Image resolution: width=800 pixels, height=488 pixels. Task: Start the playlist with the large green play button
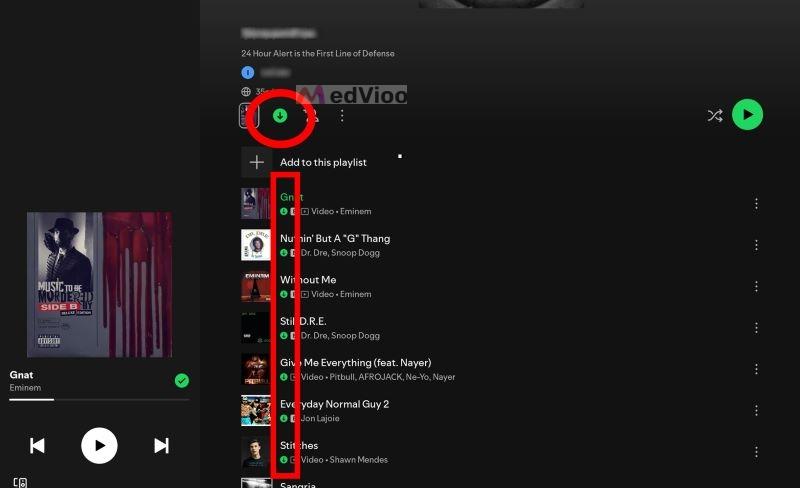pos(747,114)
